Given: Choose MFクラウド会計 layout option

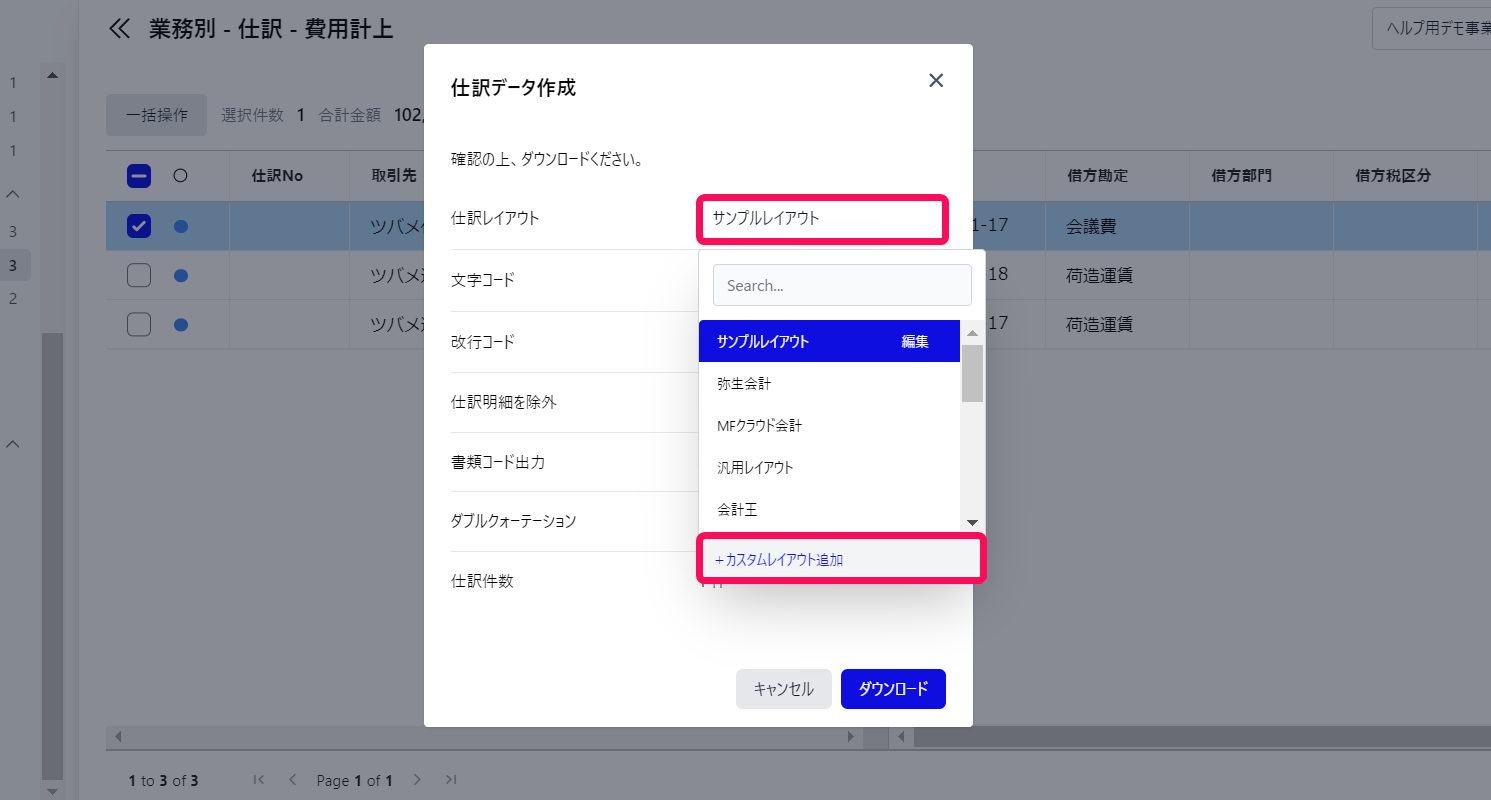Looking at the screenshot, I should pos(829,425).
